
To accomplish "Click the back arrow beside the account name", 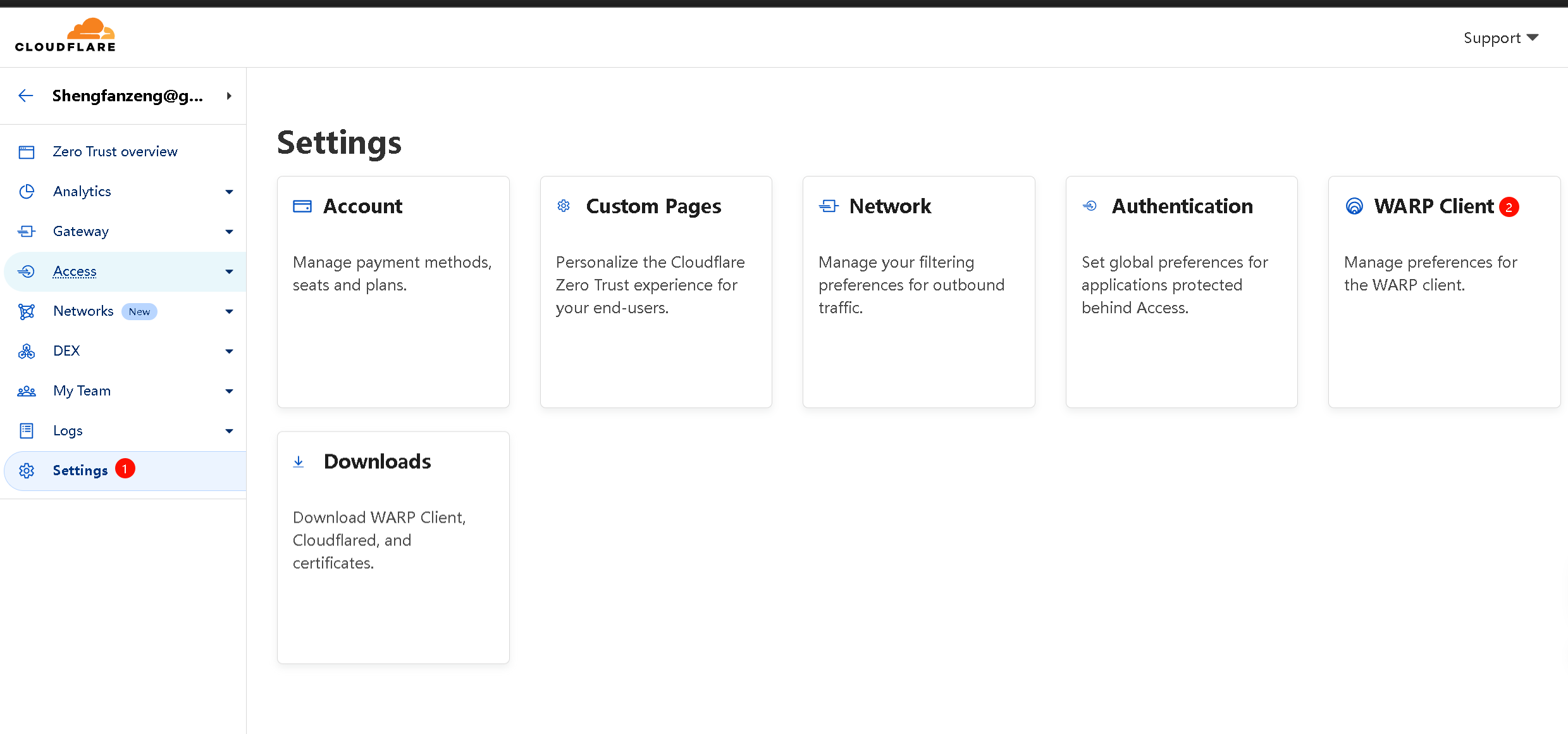I will click(26, 96).
